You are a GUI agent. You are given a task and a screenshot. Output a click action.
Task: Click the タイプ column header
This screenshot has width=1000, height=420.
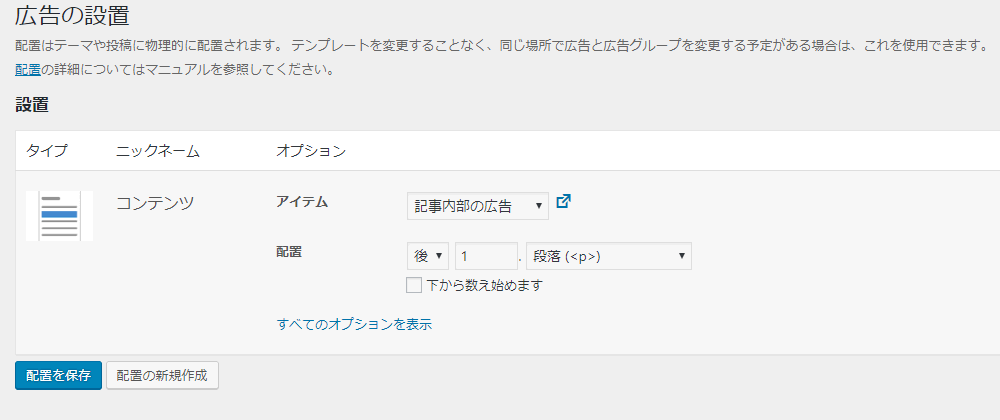coord(47,151)
